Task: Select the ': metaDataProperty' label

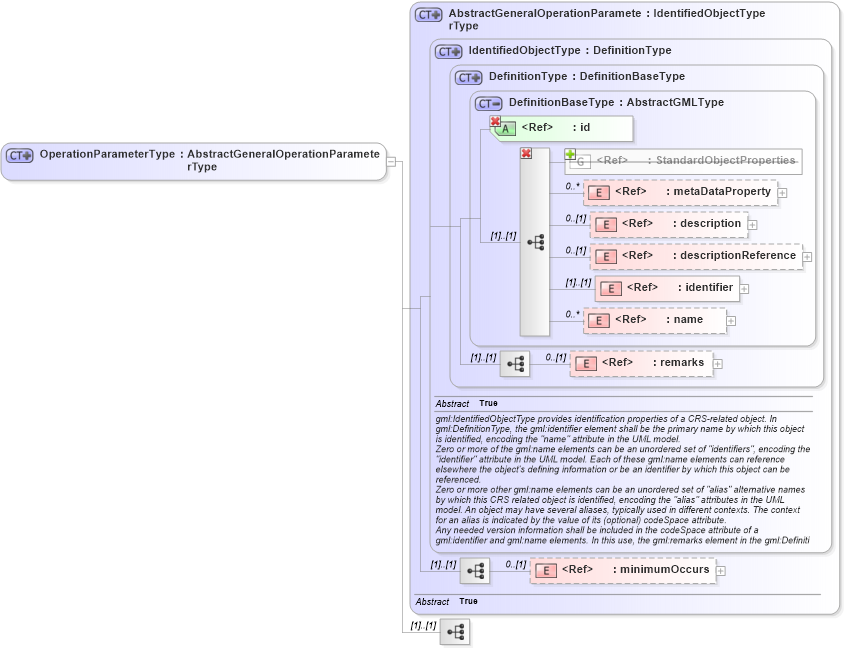Action: pos(719,191)
